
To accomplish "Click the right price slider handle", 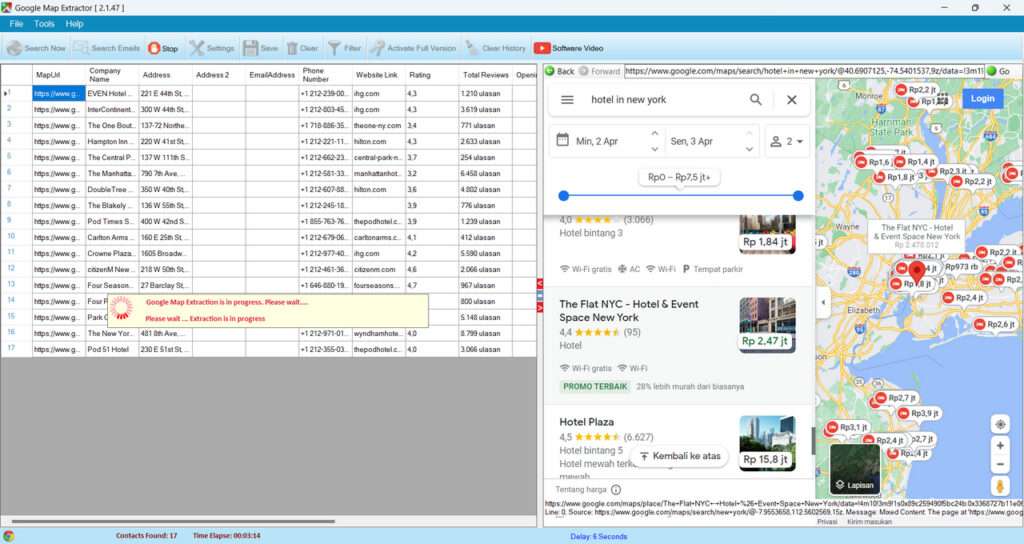I will [798, 195].
